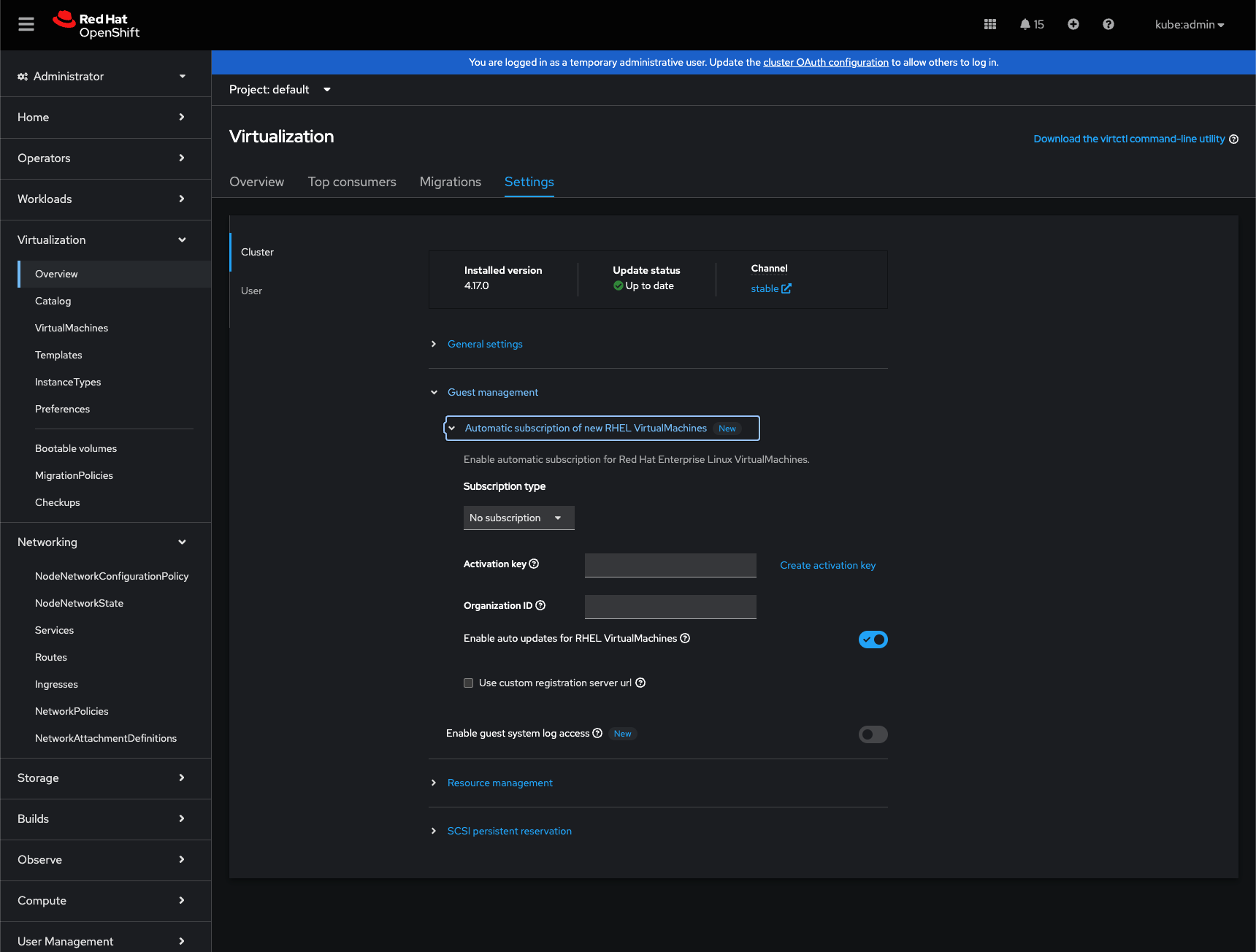Viewport: 1256px width, 952px height.
Task: Click help icon for guest system log access
Action: tap(597, 733)
